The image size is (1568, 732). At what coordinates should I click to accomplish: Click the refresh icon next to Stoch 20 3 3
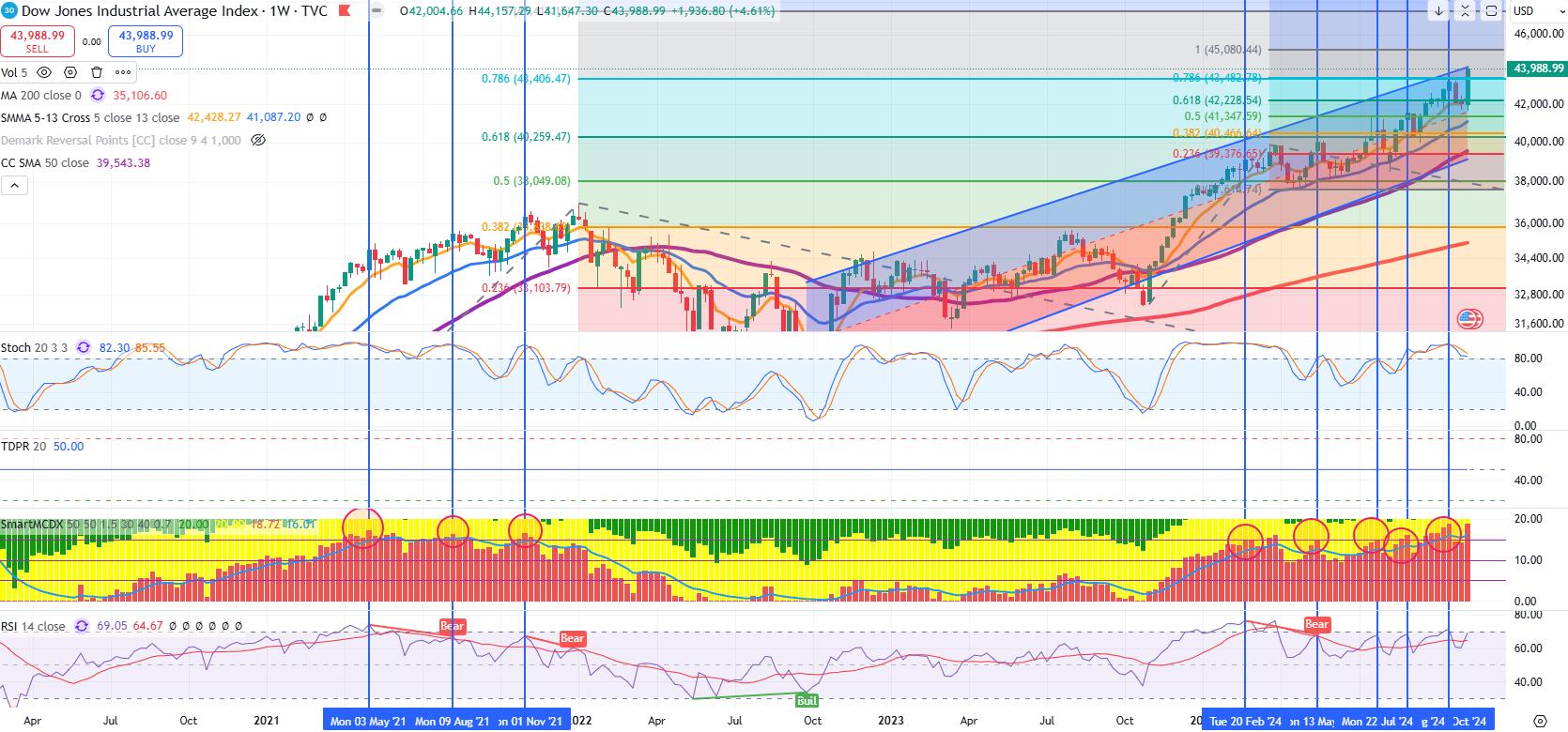point(84,346)
